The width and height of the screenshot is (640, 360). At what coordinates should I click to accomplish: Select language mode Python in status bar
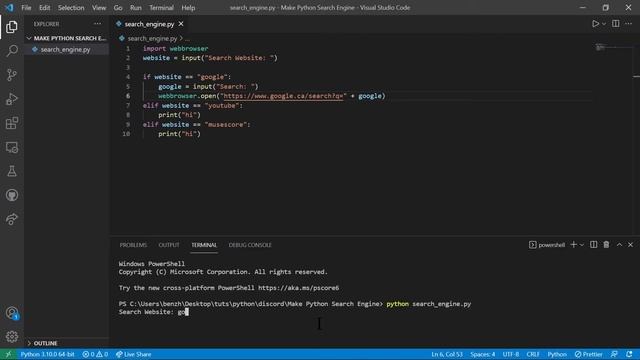click(557, 354)
